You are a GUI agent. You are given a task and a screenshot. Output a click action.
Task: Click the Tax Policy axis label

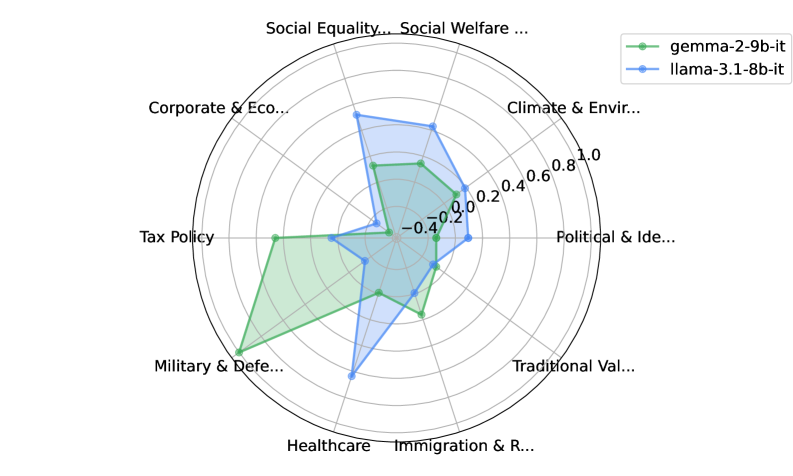177,238
